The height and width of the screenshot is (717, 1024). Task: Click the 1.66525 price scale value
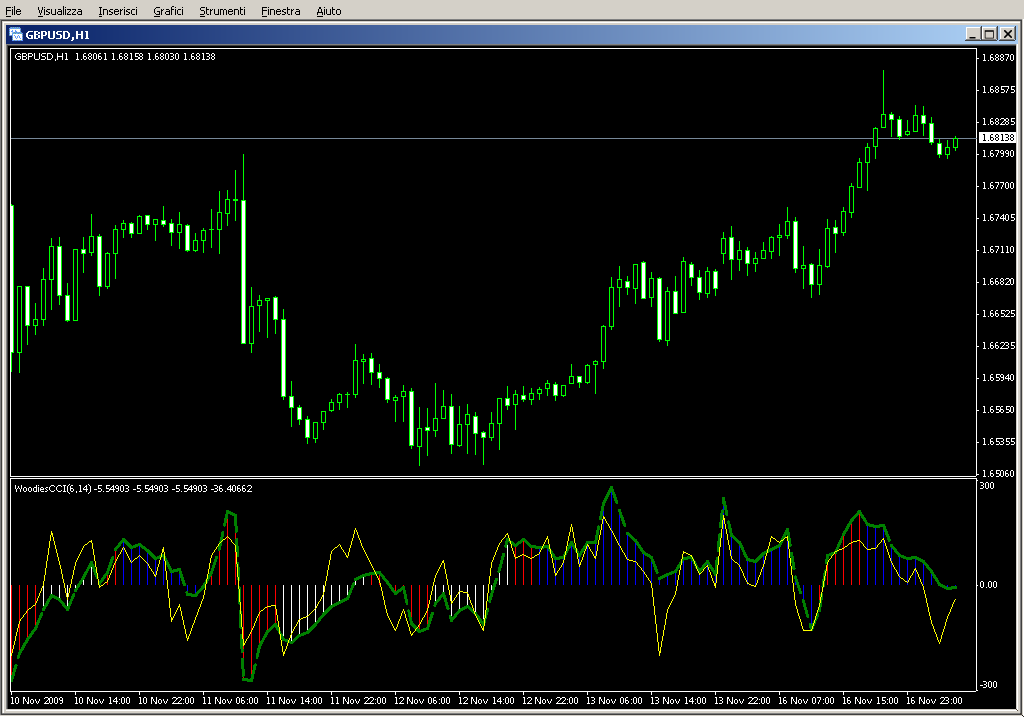(999, 313)
